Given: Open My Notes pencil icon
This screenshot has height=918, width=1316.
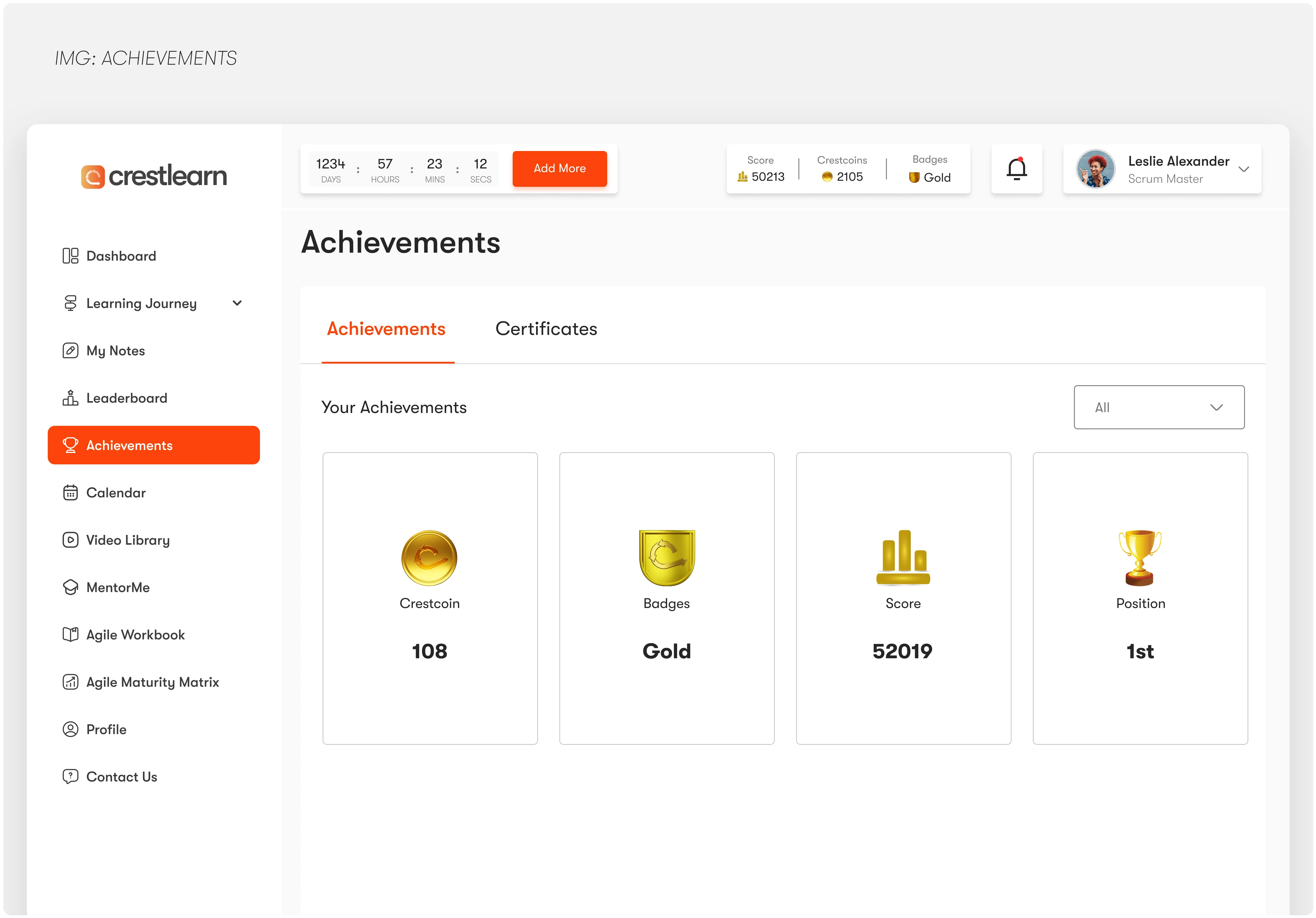Looking at the screenshot, I should point(70,351).
